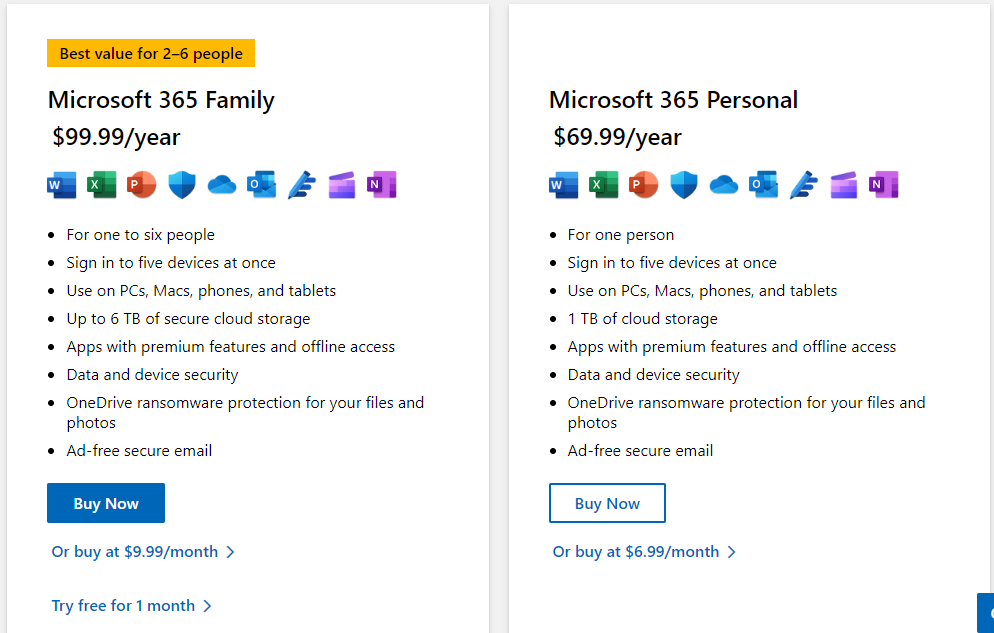Viewport: 994px width, 633px height.
Task: Open the "Or buy at $9.99/month" link
Action: coord(143,552)
